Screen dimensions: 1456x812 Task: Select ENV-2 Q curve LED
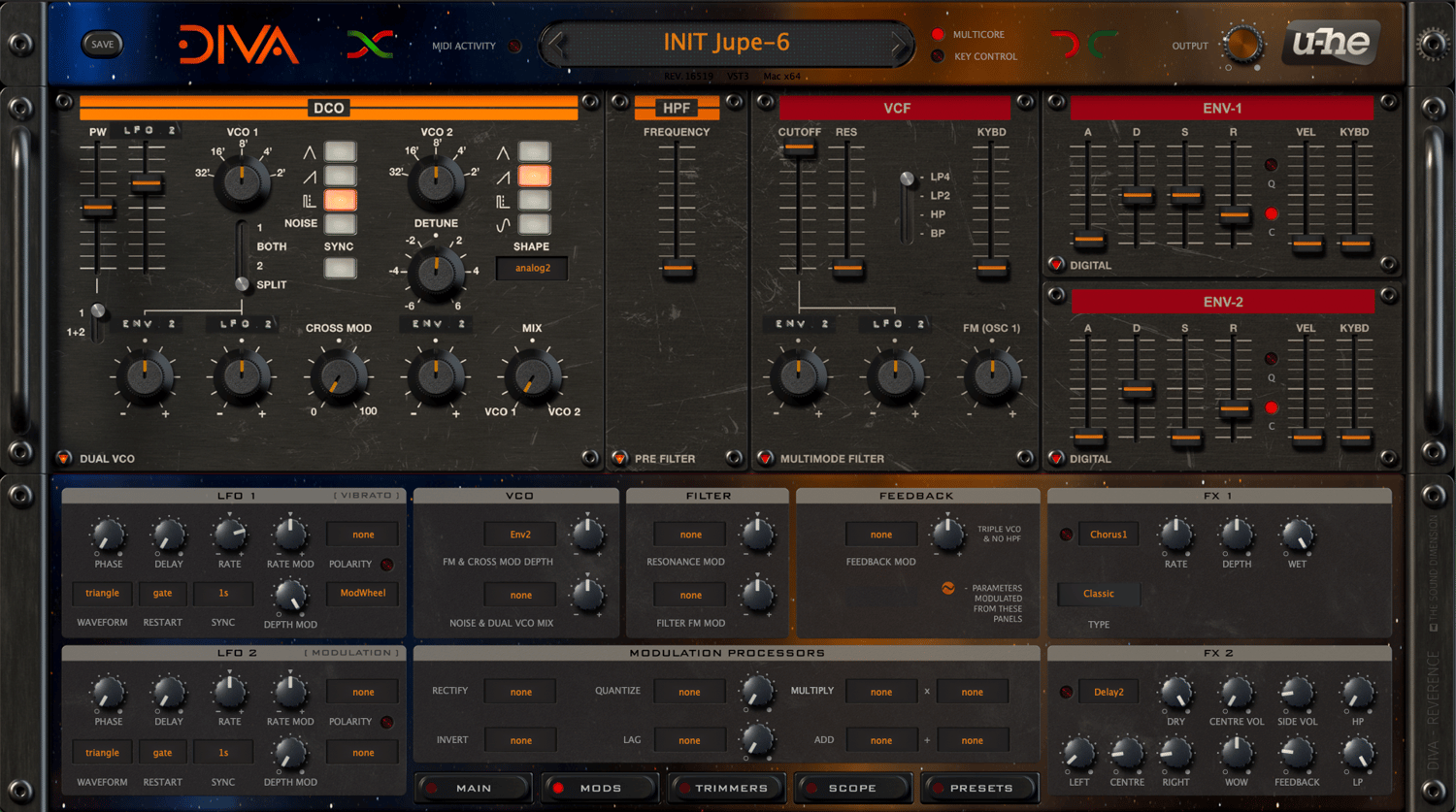coord(1271,359)
